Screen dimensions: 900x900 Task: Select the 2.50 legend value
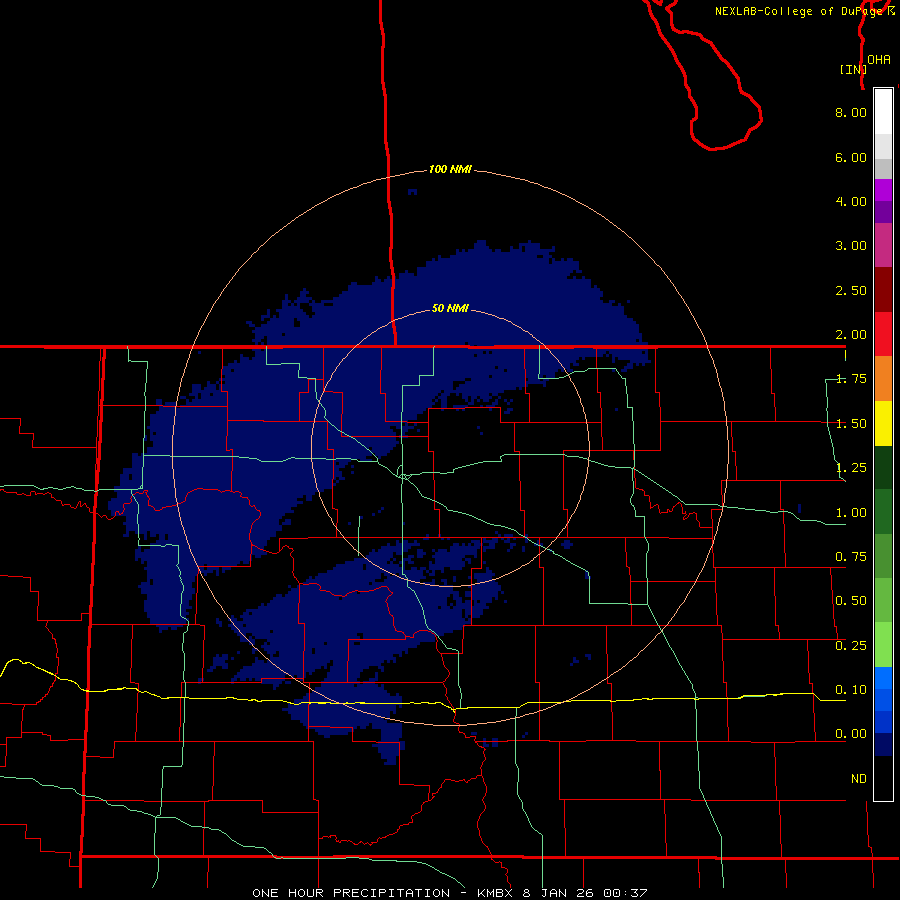tap(851, 290)
